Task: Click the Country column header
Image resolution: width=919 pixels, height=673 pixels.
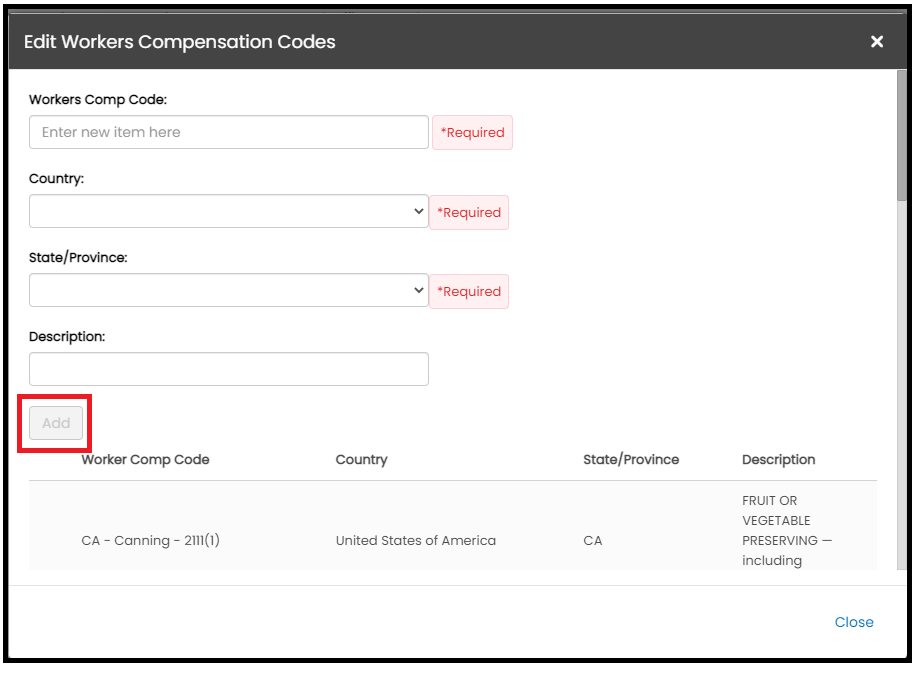Action: (x=361, y=459)
